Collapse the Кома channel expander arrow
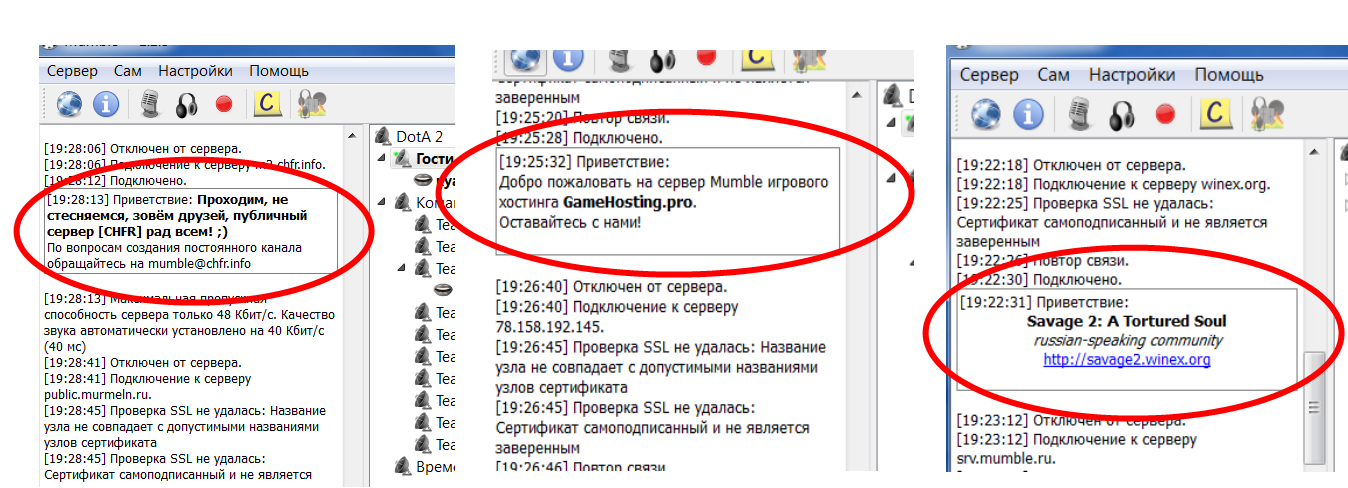The image size is (1348, 488). tap(382, 203)
